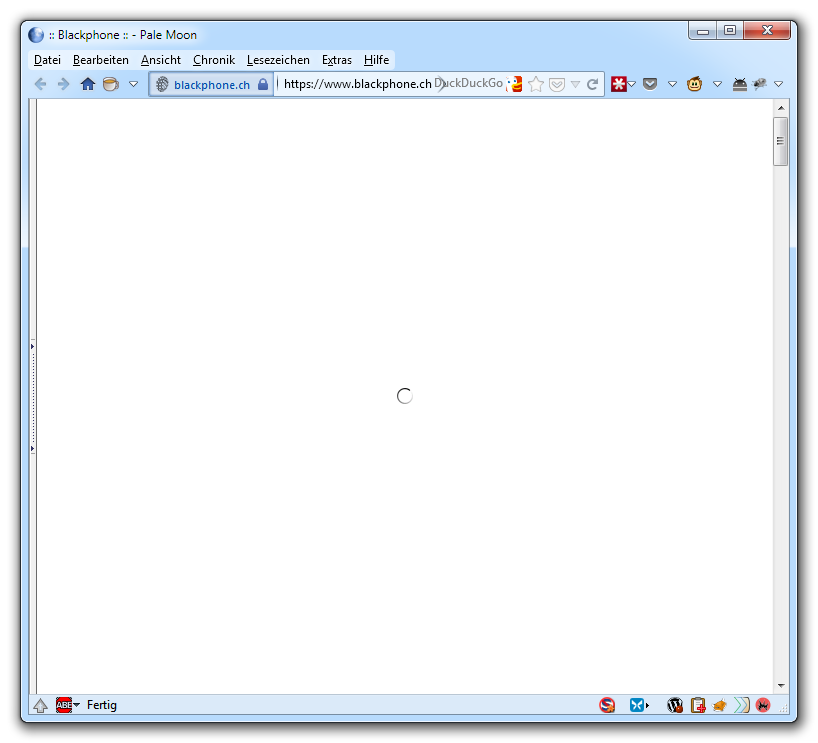Click the DuckDuckGo search field

click(x=470, y=84)
